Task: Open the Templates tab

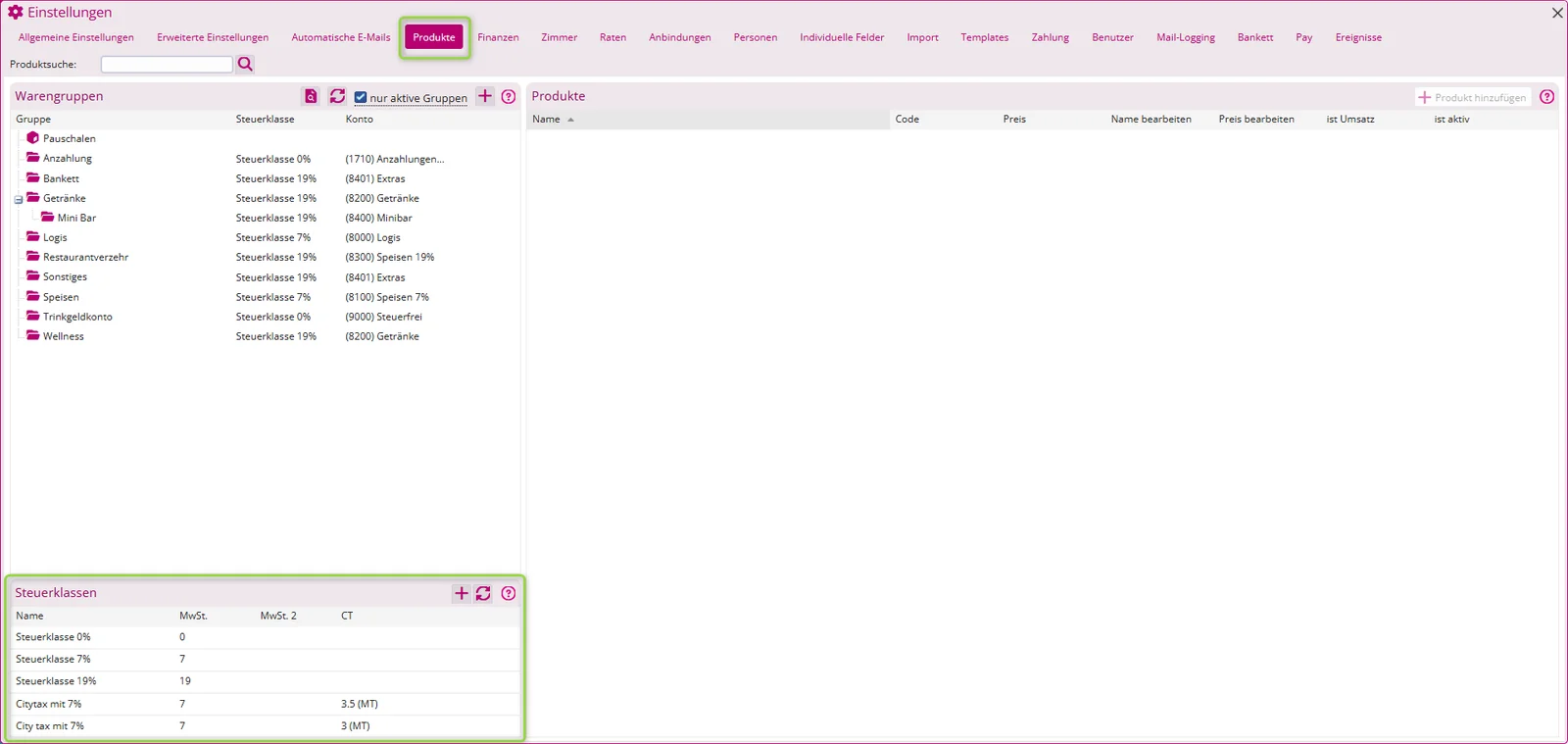Action: point(985,37)
